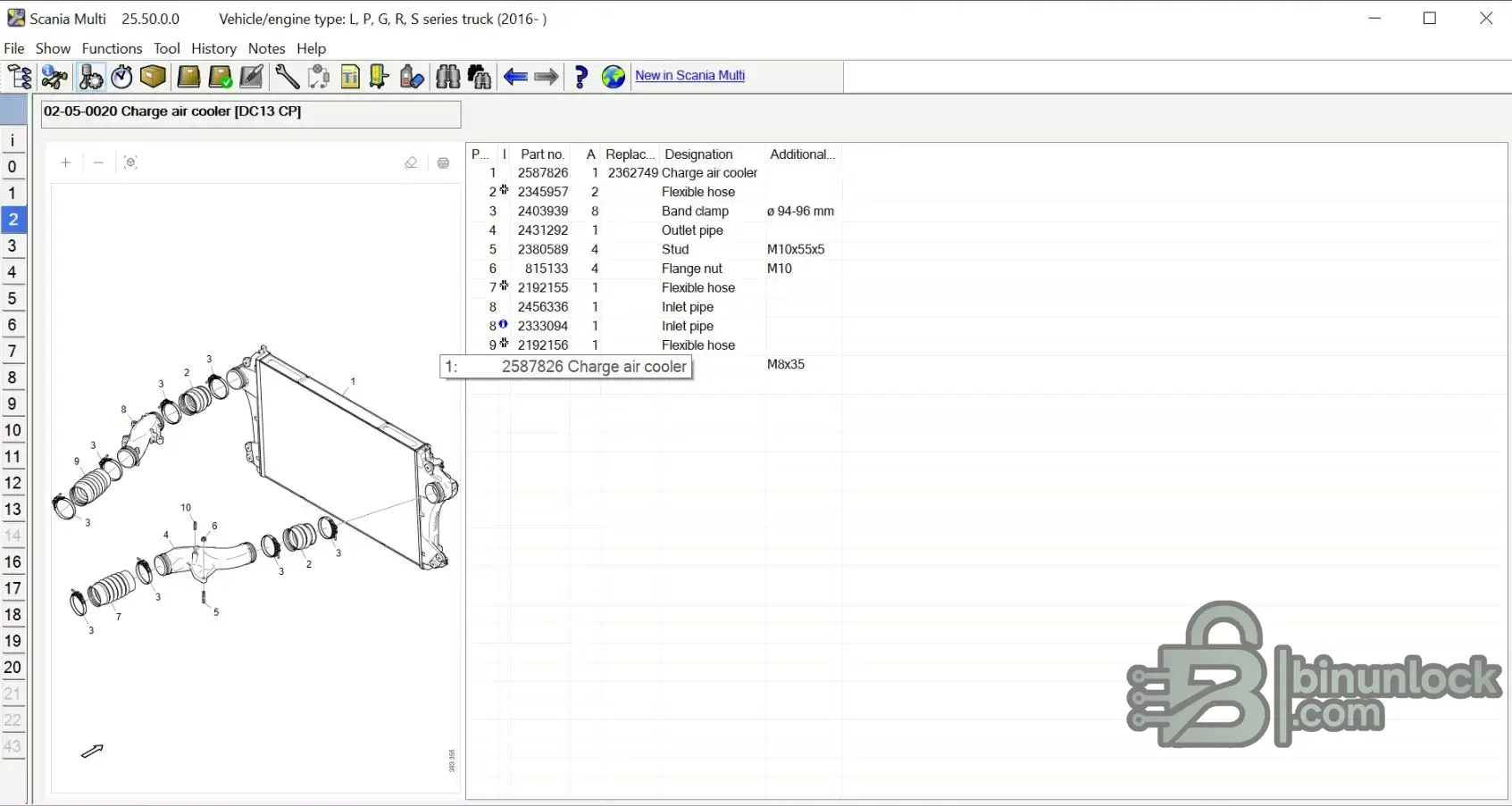
Task: Open the plain brown book icon
Action: [188, 77]
